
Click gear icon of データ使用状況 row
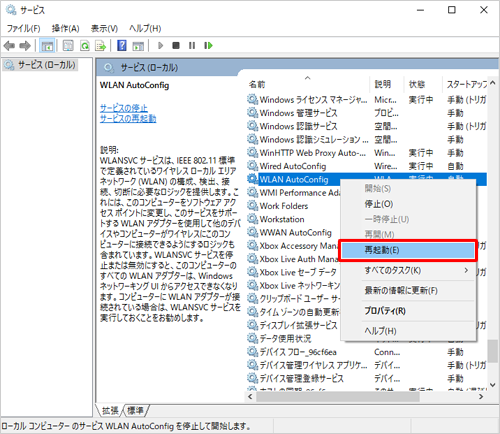(253, 338)
